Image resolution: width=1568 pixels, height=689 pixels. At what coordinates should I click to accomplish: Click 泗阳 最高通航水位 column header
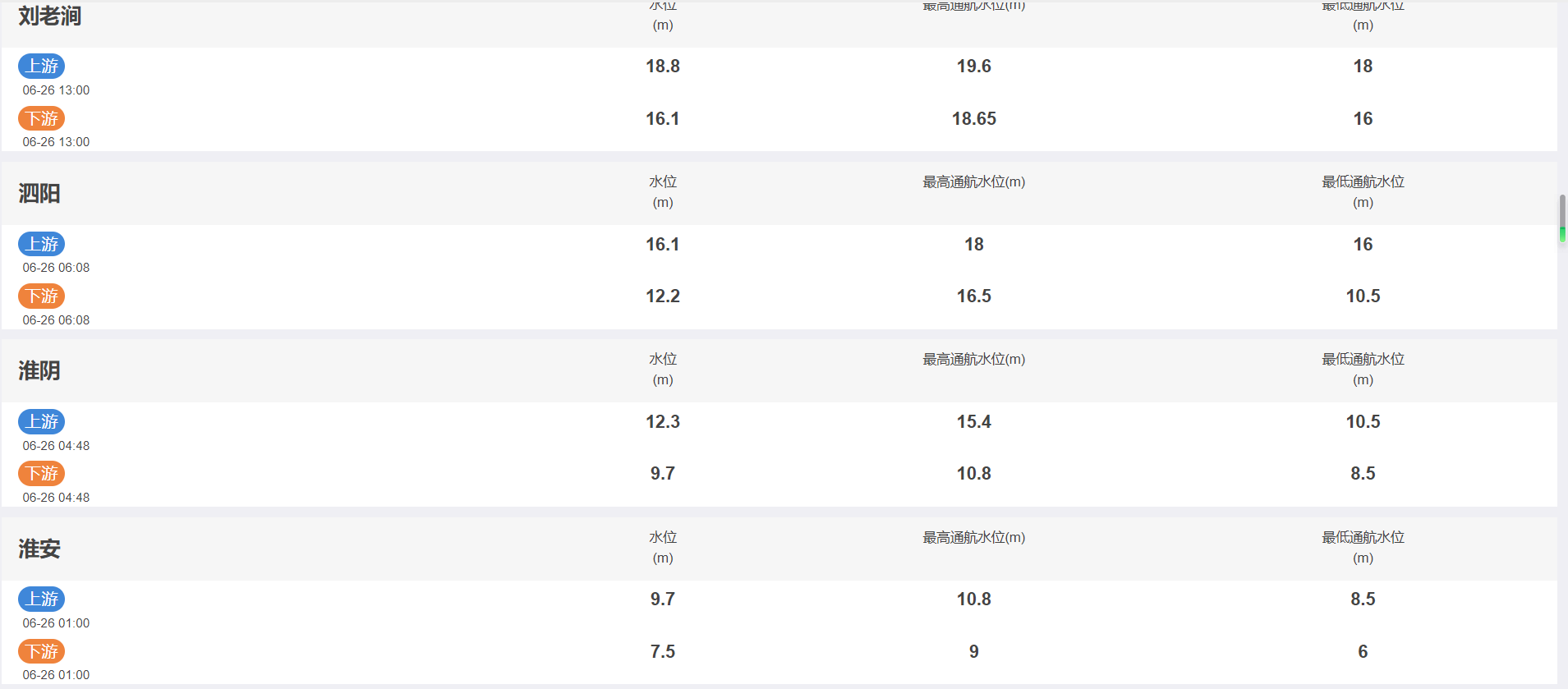pyautogui.click(x=973, y=182)
